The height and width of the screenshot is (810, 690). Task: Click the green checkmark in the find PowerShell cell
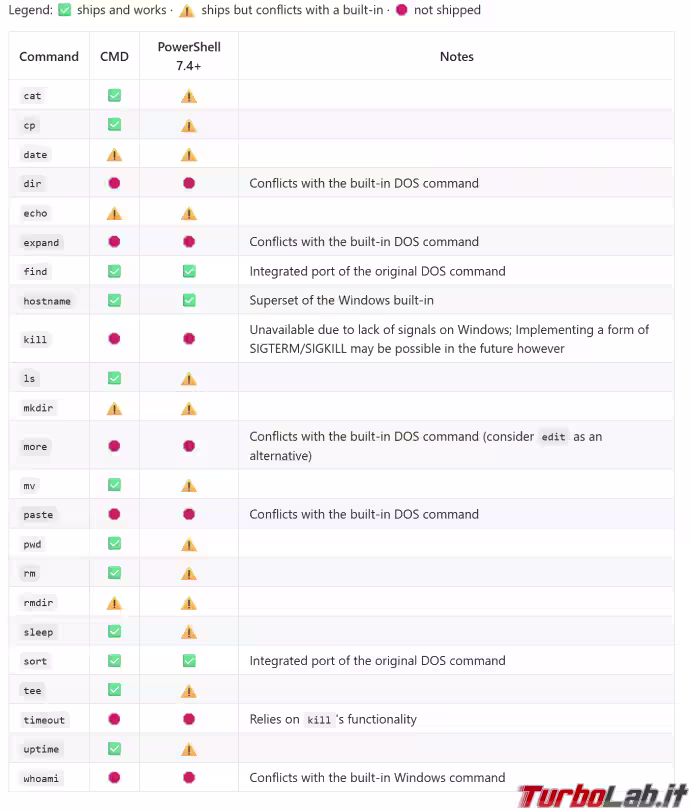189,271
